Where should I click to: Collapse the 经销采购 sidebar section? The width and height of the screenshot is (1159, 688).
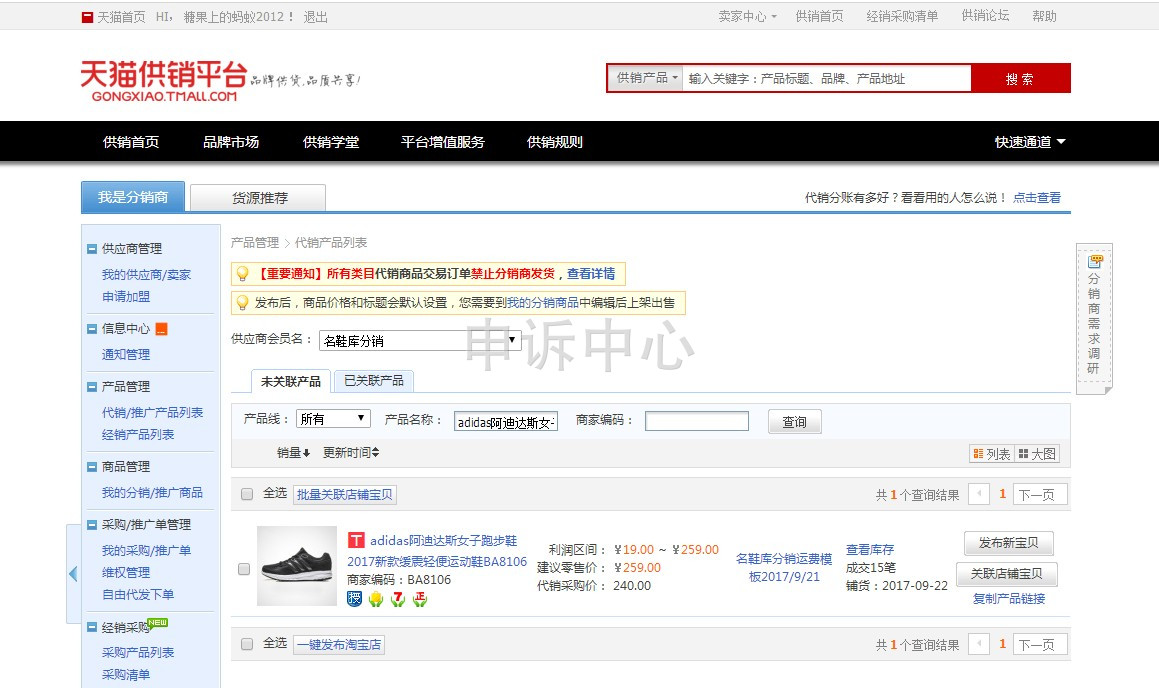click(92, 627)
